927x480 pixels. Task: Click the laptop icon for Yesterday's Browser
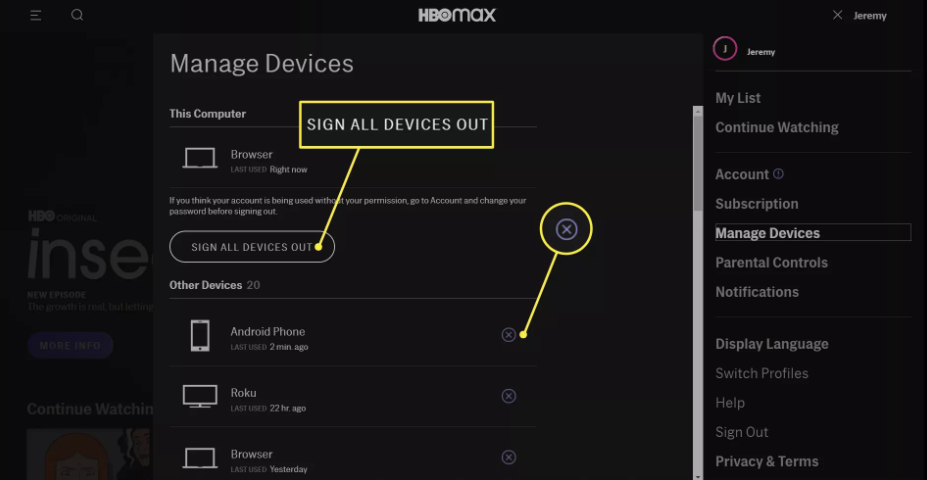coord(200,458)
